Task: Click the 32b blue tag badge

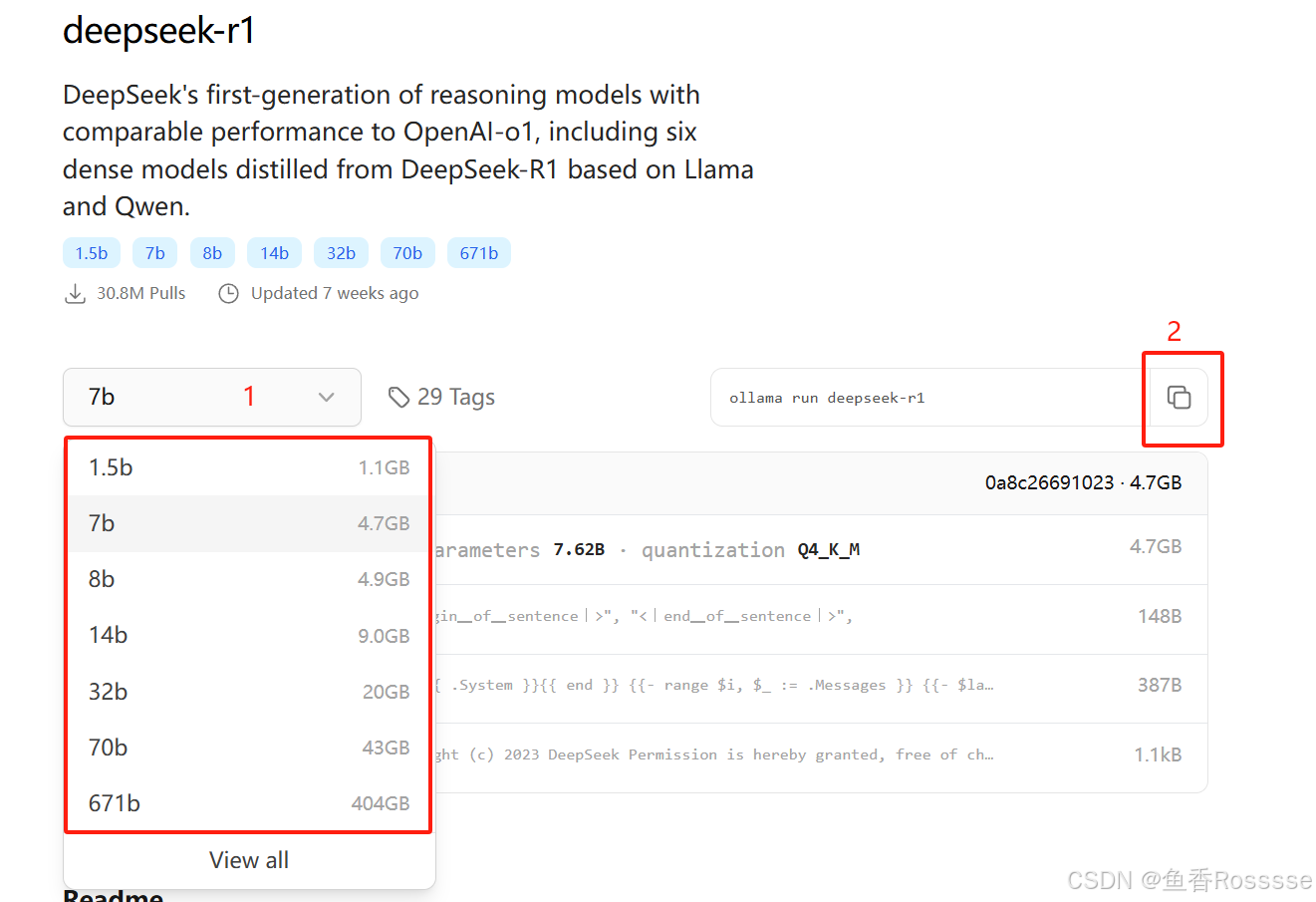Action: click(341, 253)
